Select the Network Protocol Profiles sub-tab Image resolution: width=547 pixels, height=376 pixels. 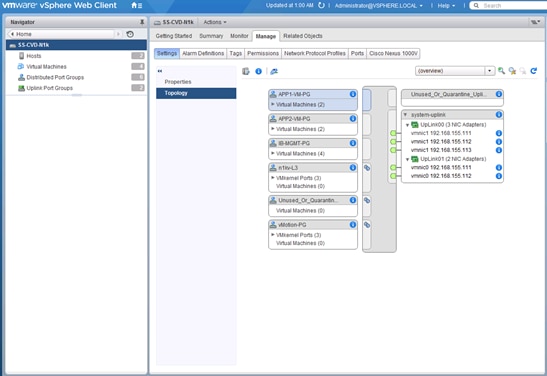315,53
